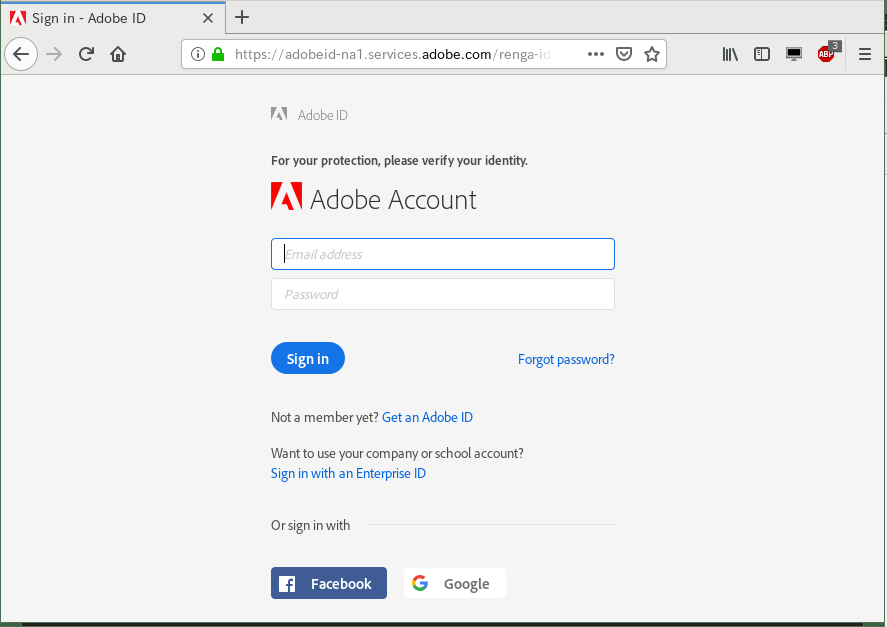Click the blue Sign in button
This screenshot has width=887, height=627.
tap(308, 358)
